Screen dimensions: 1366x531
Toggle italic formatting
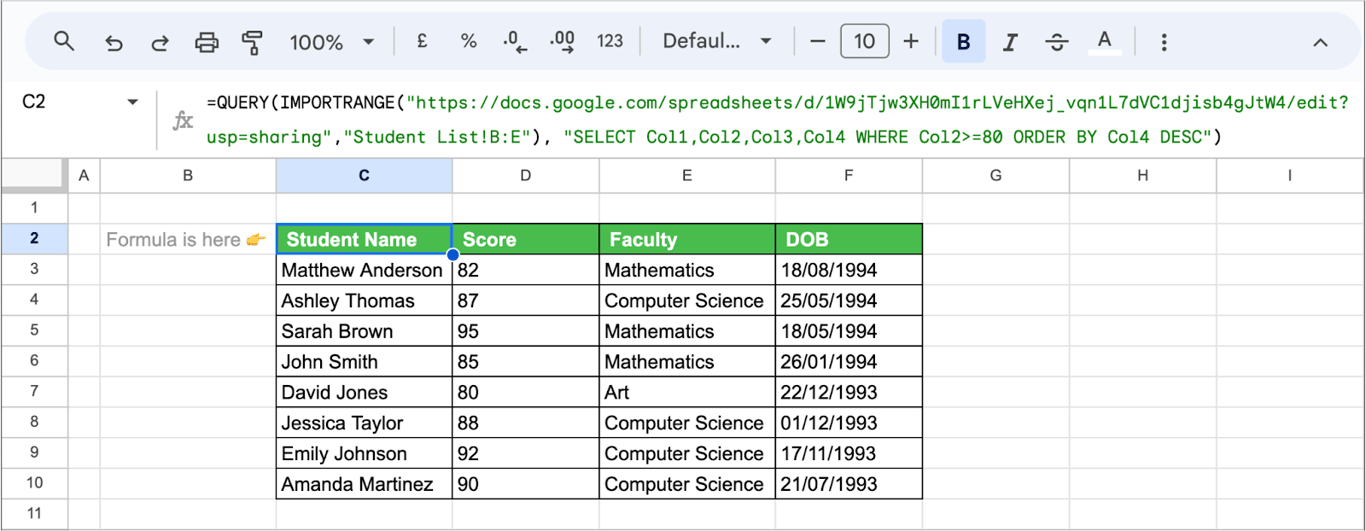click(1010, 42)
